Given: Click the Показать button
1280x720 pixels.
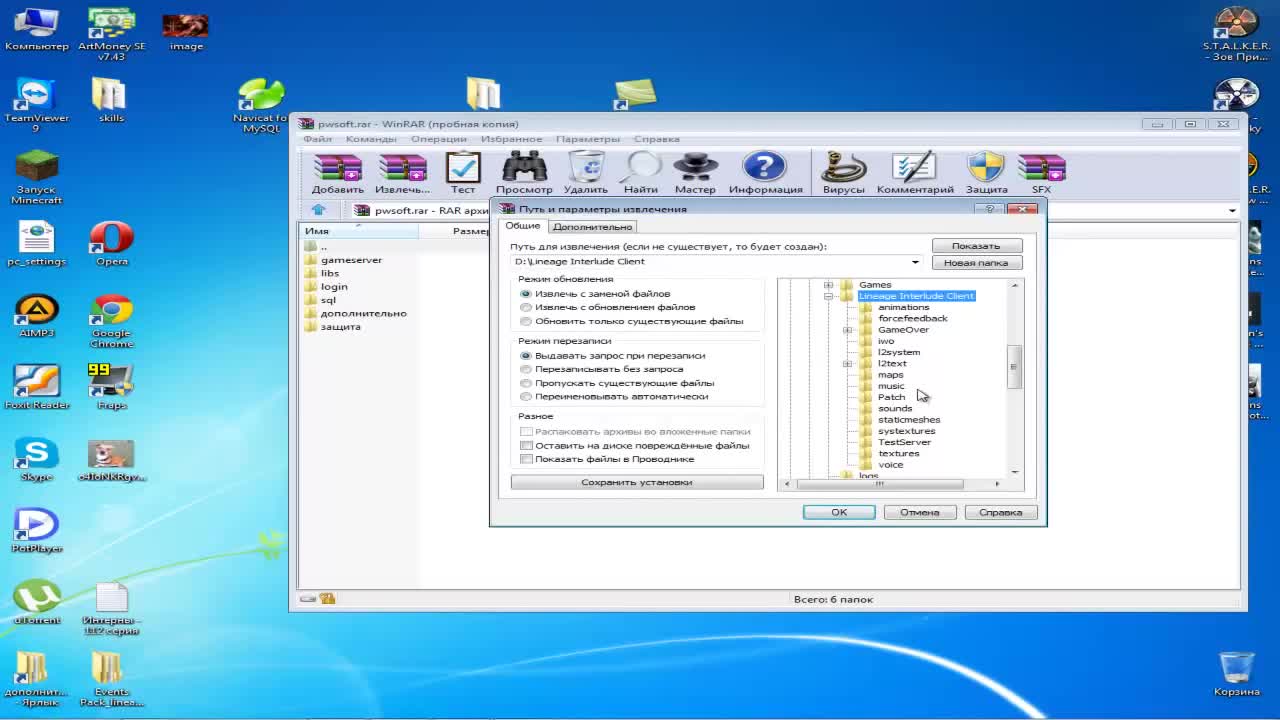Looking at the screenshot, I should (976, 246).
